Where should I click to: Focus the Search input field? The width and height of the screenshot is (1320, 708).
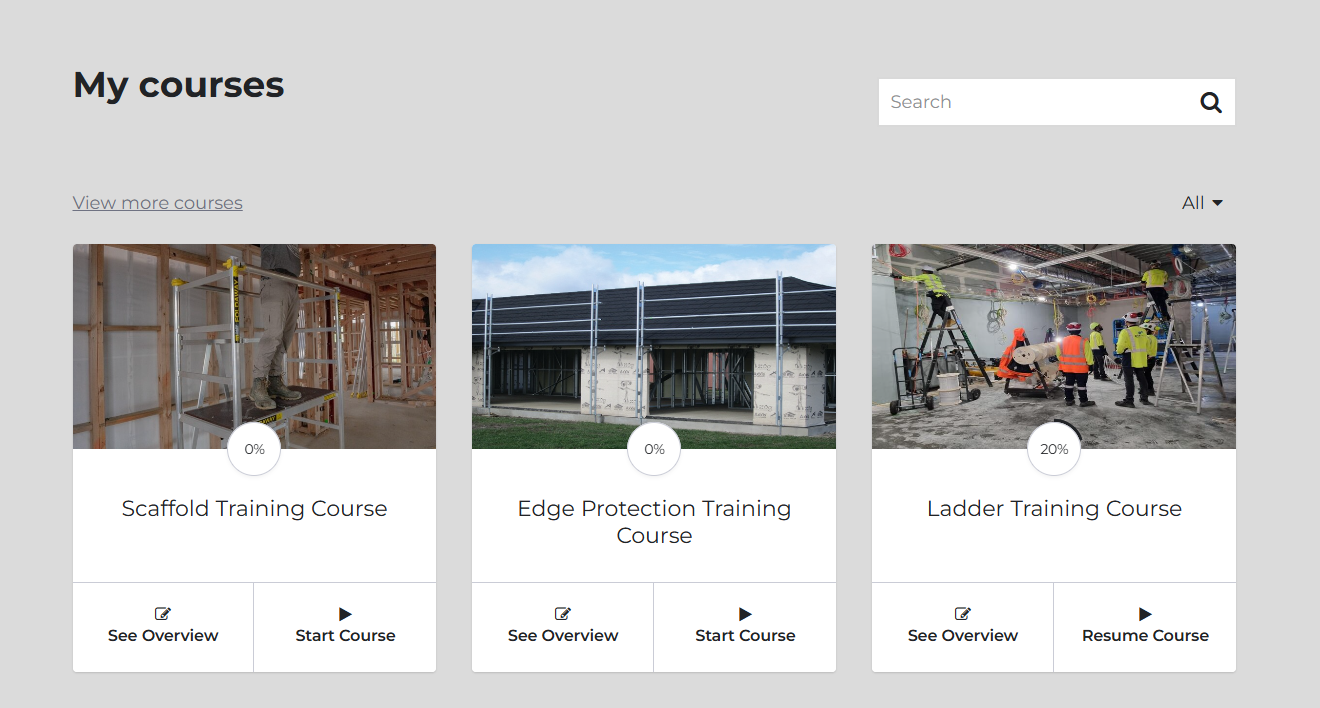point(1036,102)
